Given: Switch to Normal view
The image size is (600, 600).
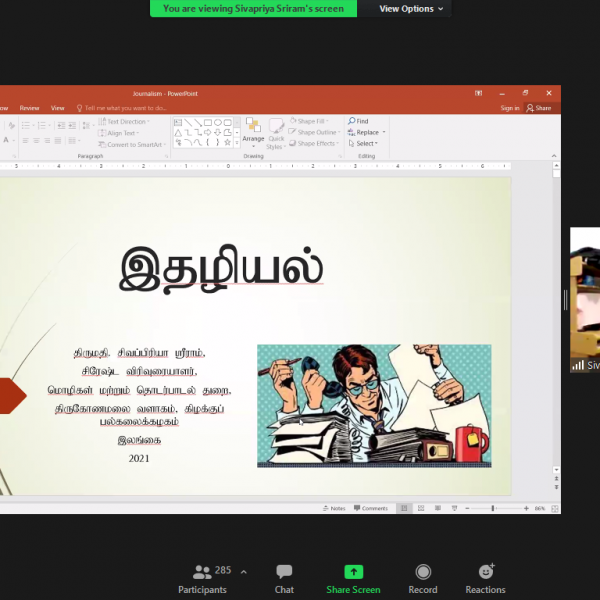Looking at the screenshot, I should [x=404, y=508].
